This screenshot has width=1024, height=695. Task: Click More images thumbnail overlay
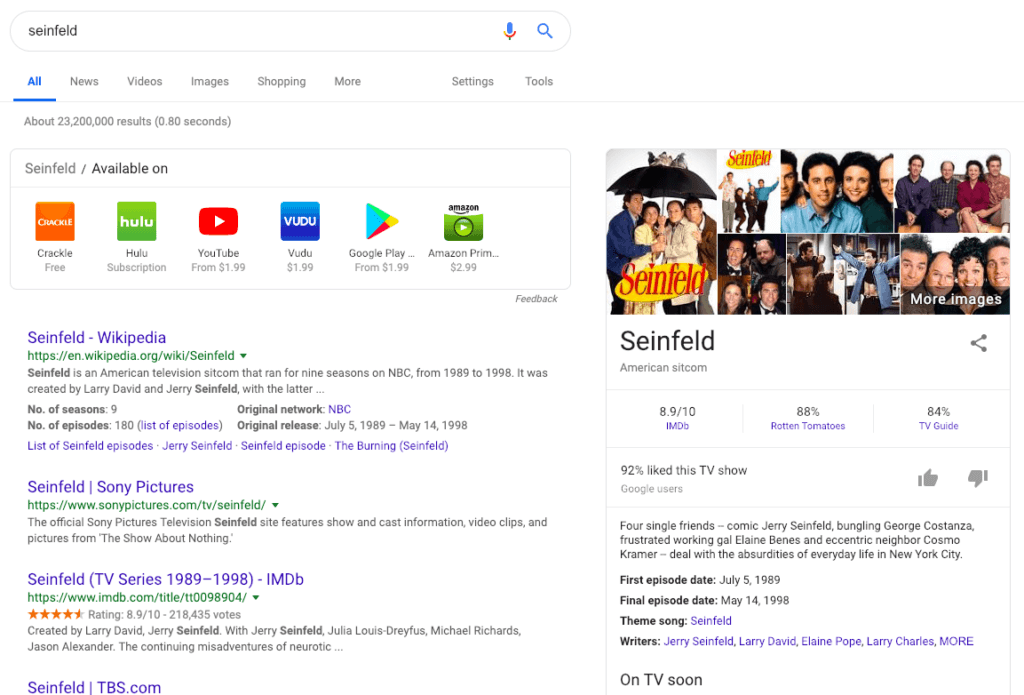(955, 274)
